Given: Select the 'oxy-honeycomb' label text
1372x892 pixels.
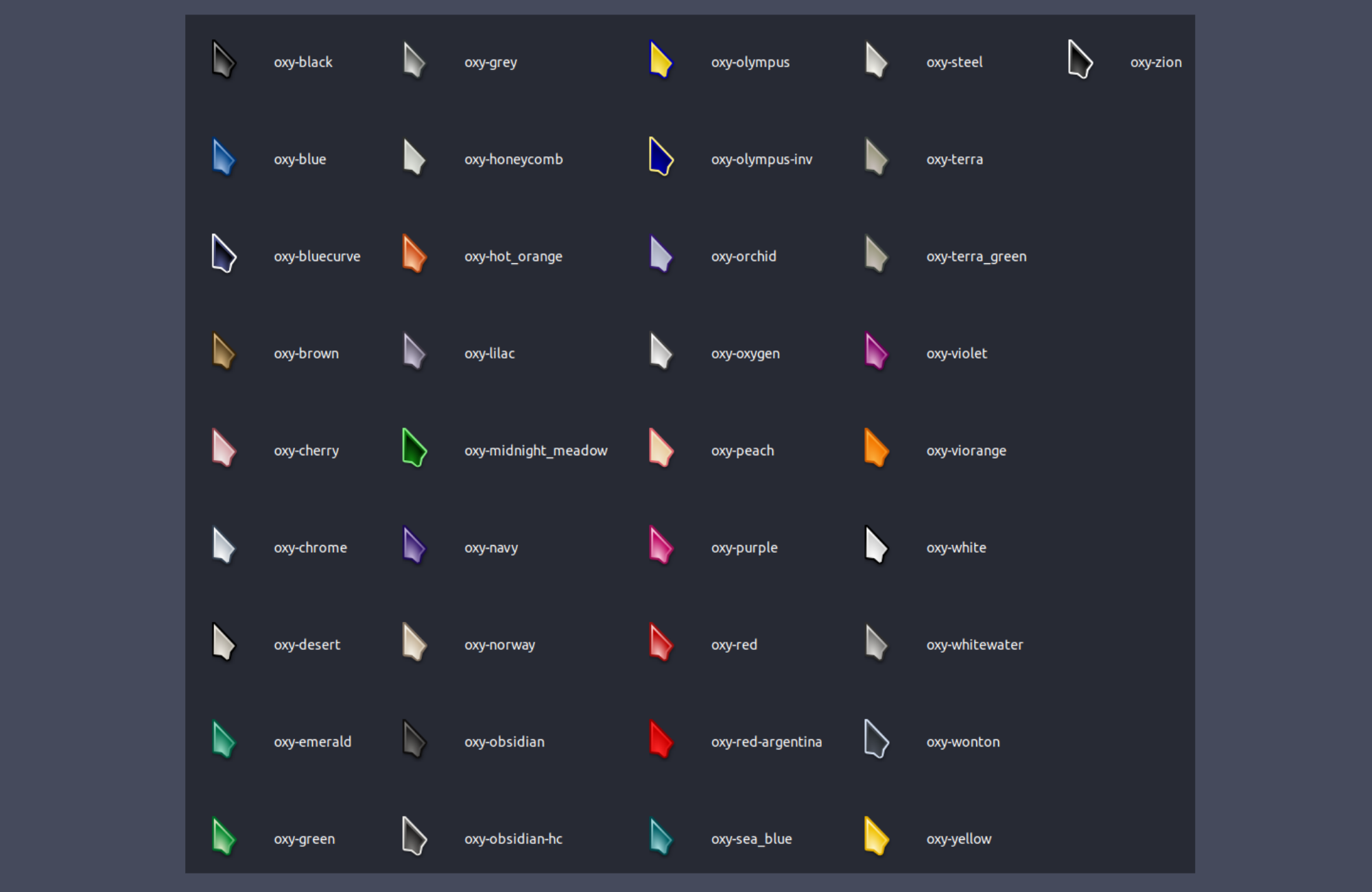Looking at the screenshot, I should 514,160.
